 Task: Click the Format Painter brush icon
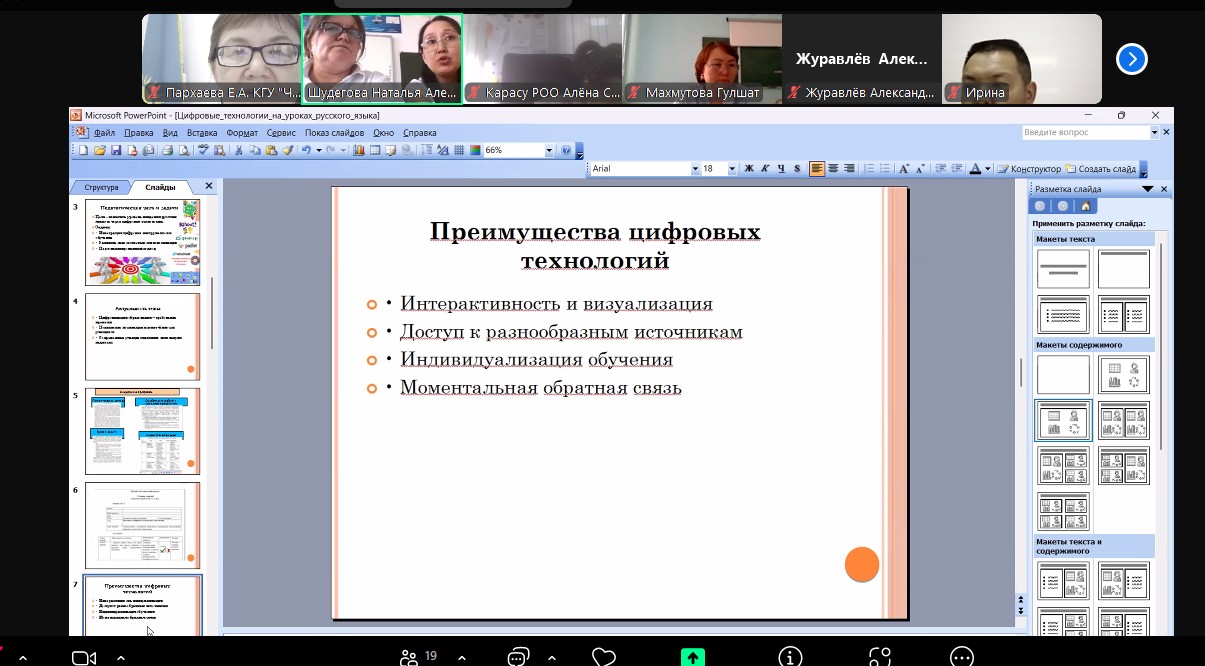point(287,151)
